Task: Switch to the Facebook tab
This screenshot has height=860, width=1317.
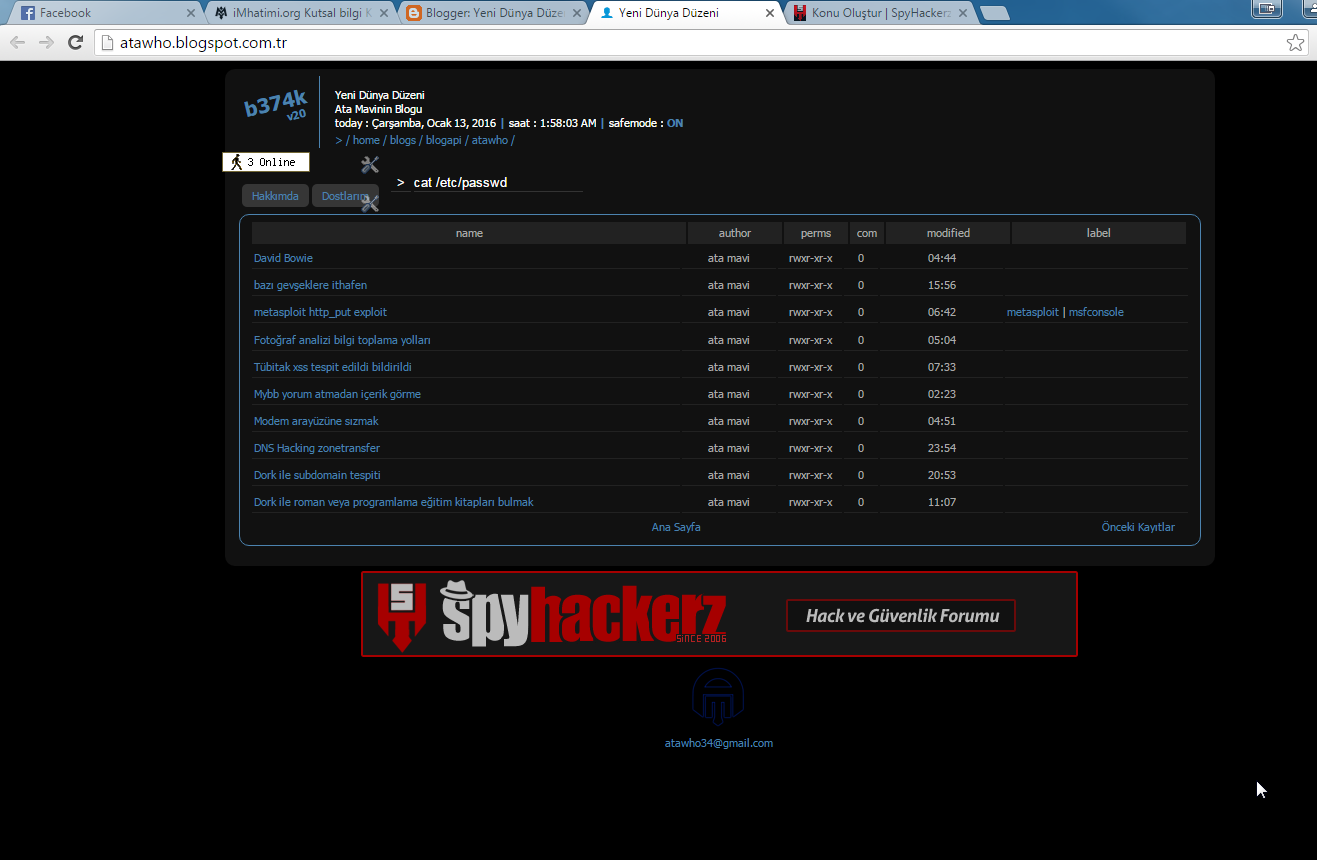Action: tap(95, 13)
